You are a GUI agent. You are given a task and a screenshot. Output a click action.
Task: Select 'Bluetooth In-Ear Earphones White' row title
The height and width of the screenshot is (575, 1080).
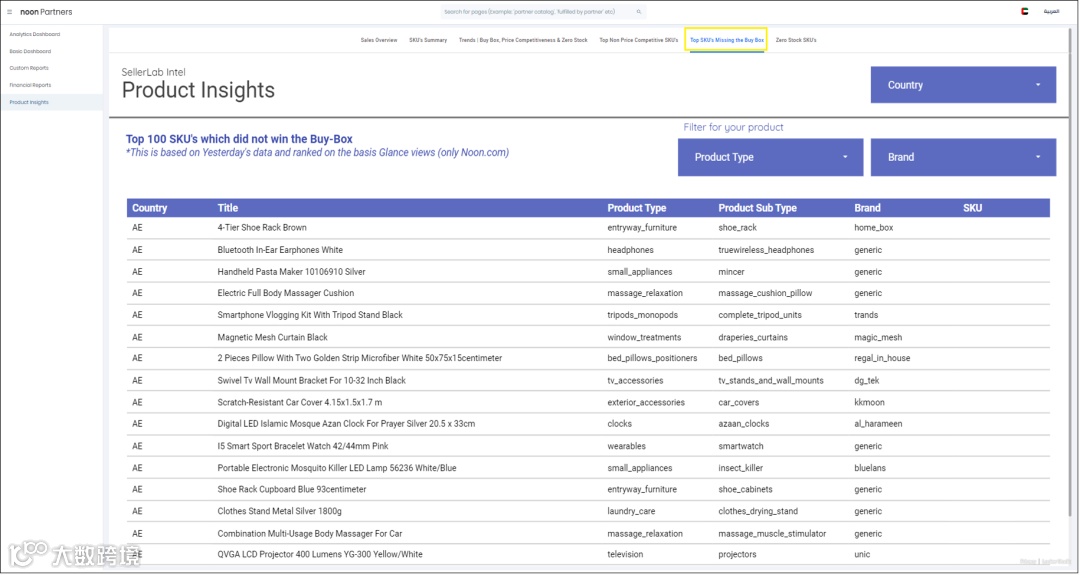click(x=280, y=250)
